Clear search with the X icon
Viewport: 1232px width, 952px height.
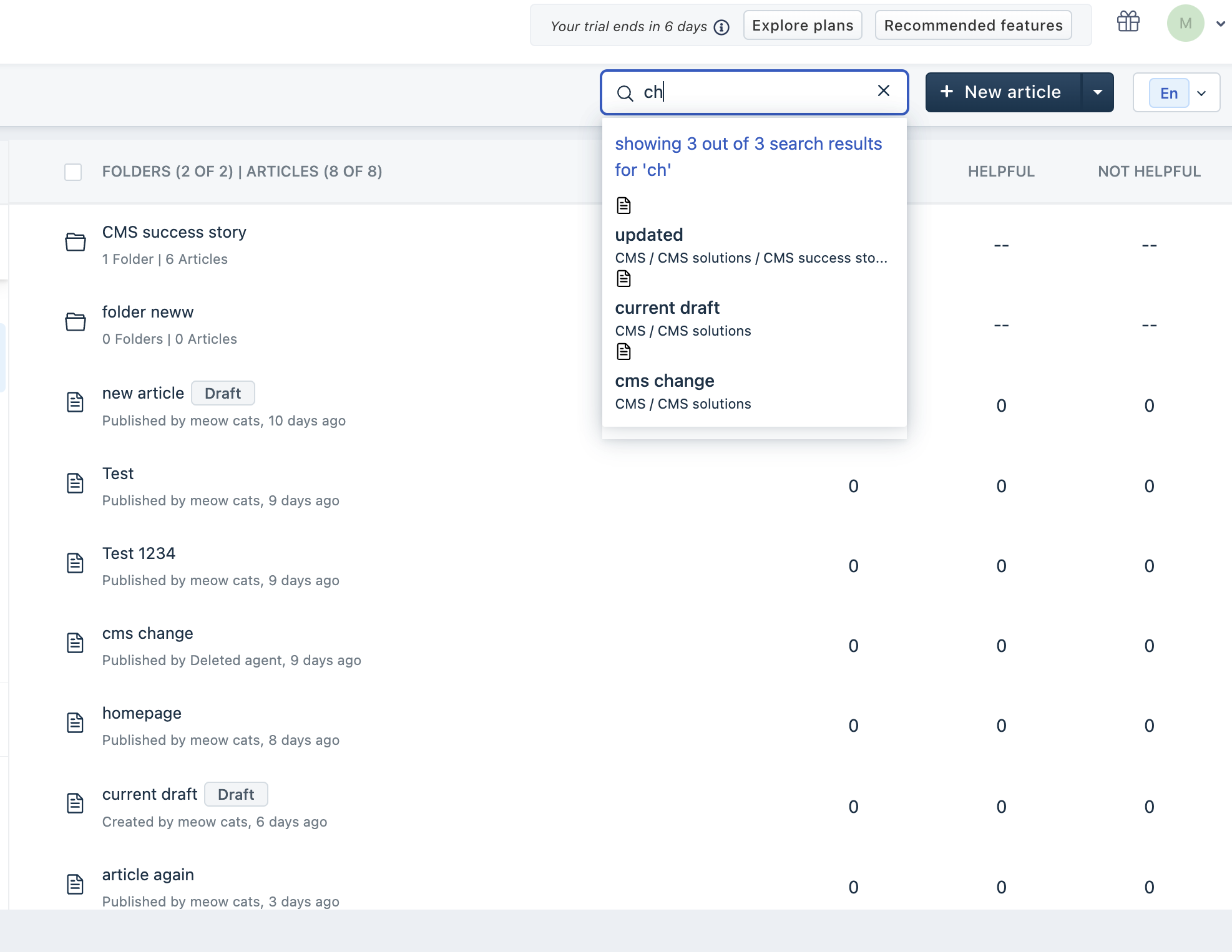(x=883, y=91)
